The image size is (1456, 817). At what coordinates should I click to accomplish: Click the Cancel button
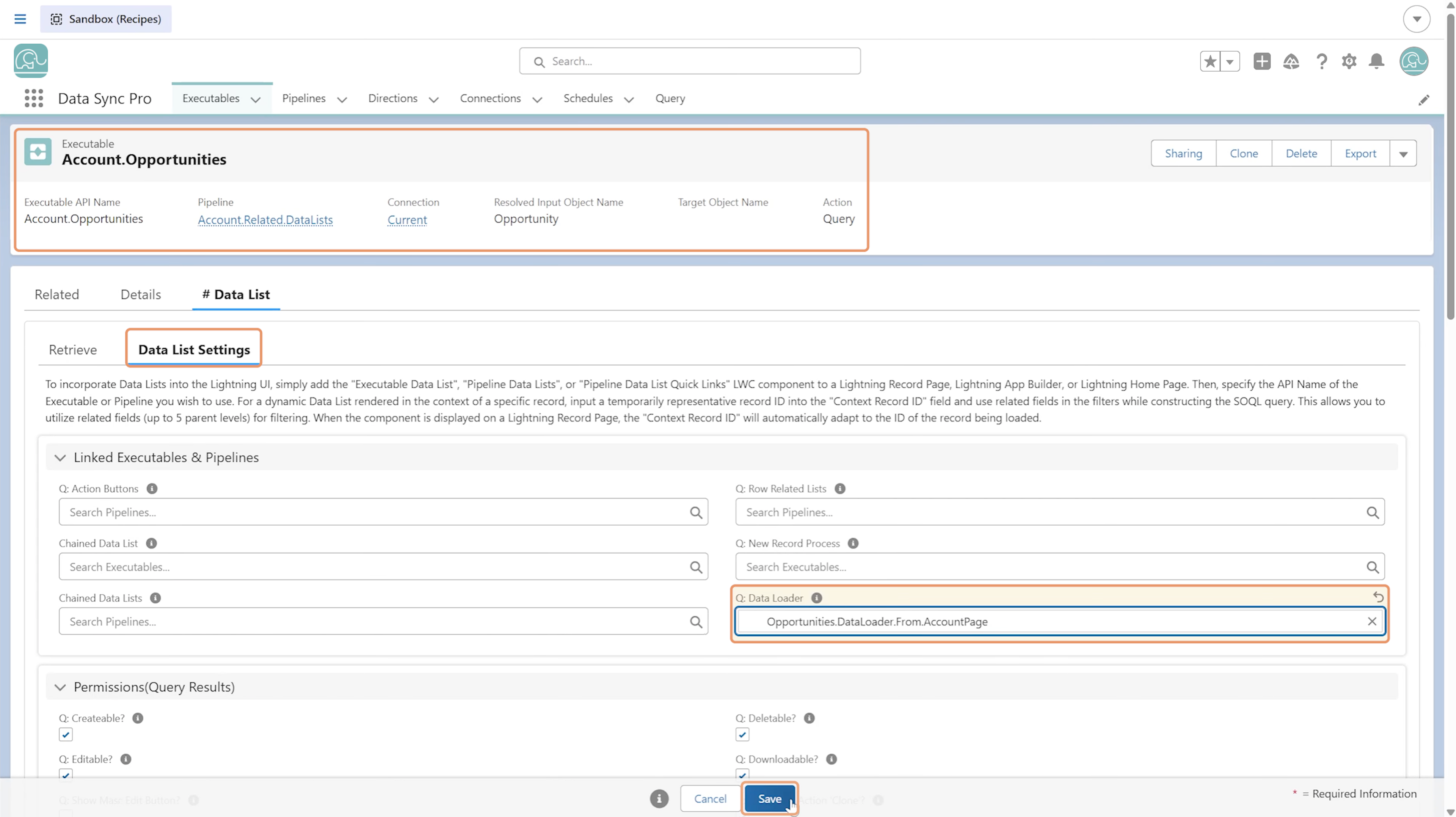tap(710, 799)
